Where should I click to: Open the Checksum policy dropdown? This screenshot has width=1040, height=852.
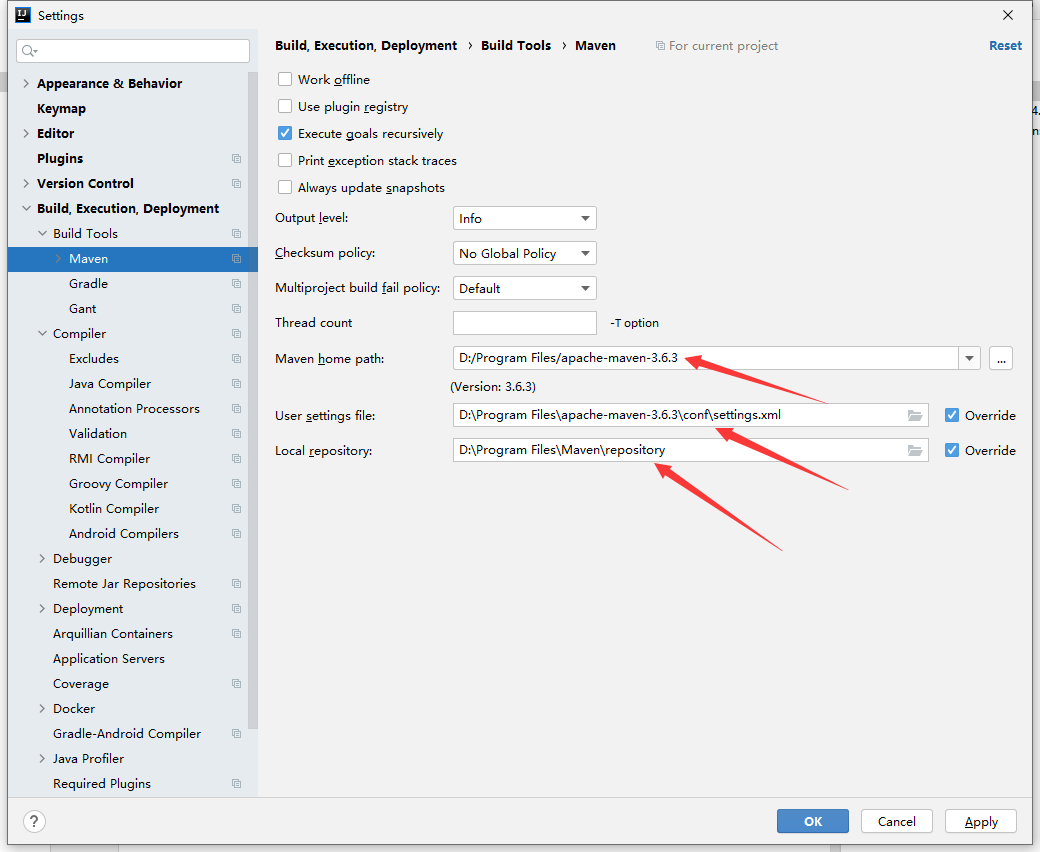[525, 253]
